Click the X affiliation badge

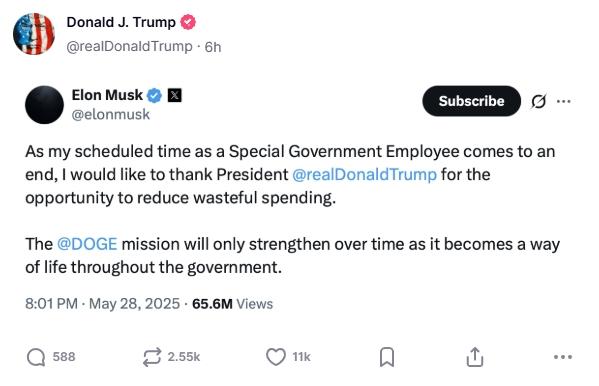(175, 95)
